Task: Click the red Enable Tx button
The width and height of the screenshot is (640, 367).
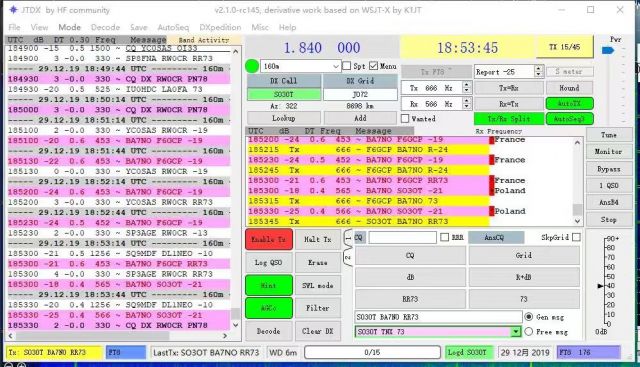Action: click(x=269, y=239)
